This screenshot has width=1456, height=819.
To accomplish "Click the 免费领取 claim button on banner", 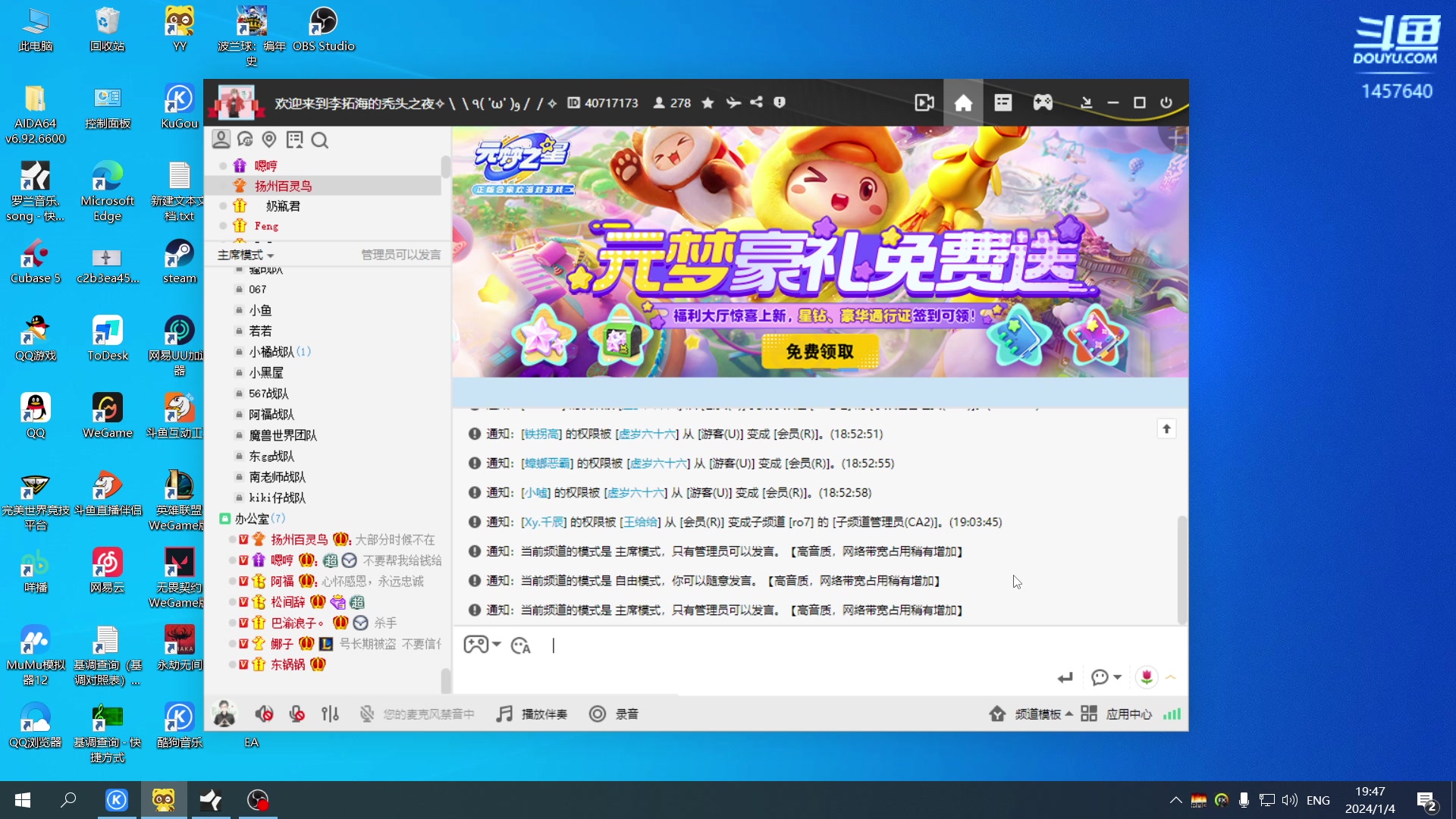I will [x=819, y=351].
